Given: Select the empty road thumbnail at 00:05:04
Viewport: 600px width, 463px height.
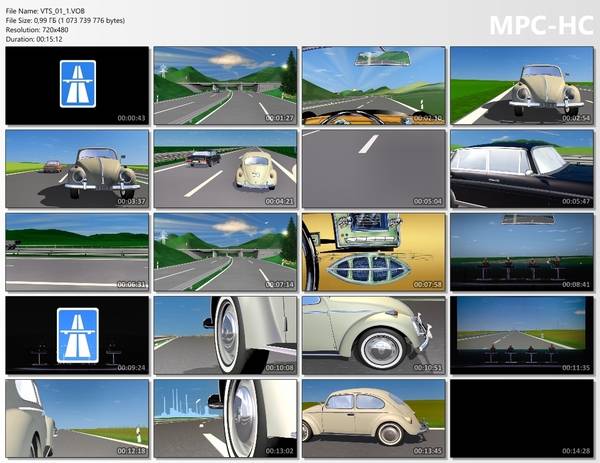Looking at the screenshot, I should pyautogui.click(x=373, y=169).
